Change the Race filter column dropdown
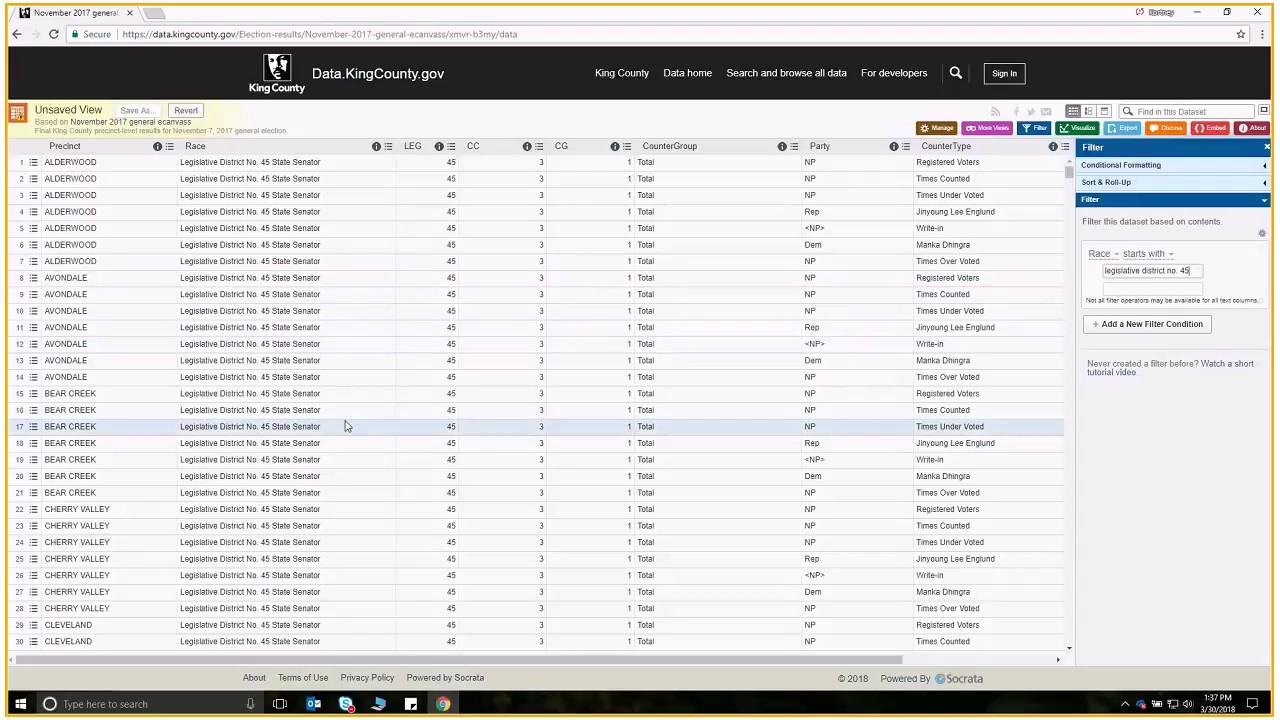This screenshot has height=720, width=1280. (x=1104, y=254)
